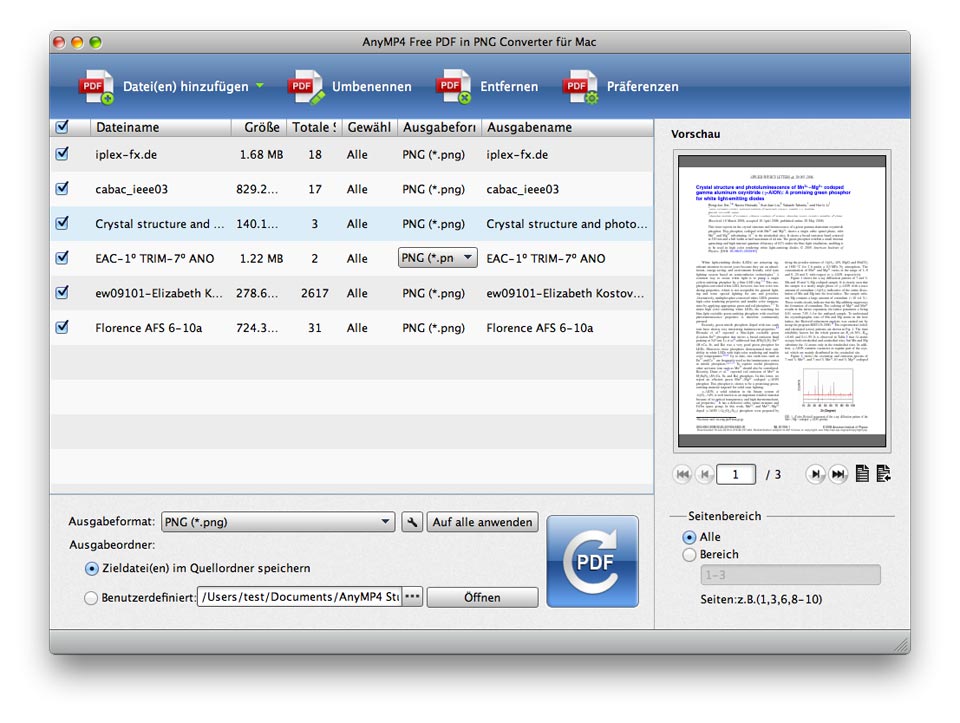
Task: Open the PNG format dropdown in the EAC-1° row
Action: (436, 257)
